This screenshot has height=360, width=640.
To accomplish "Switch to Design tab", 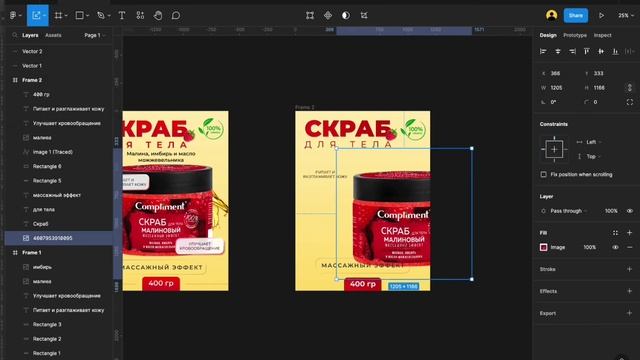I will pyautogui.click(x=548, y=35).
